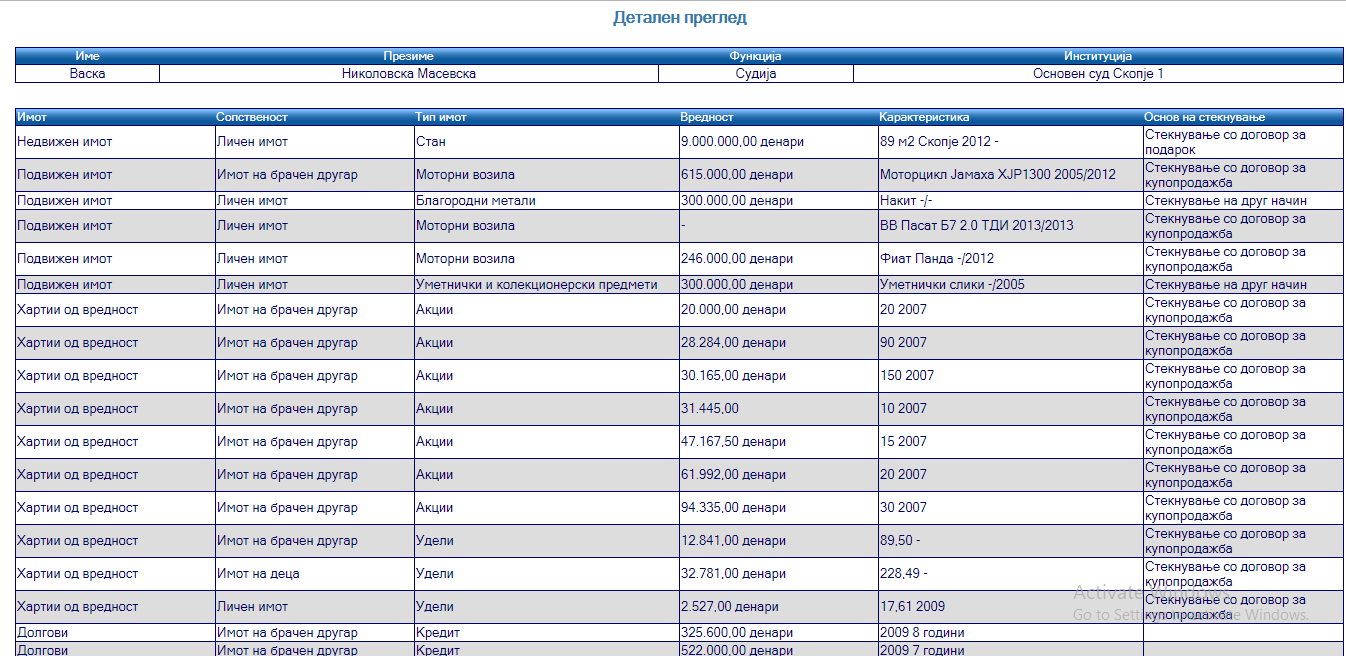The image size is (1346, 656).
Task: Click the Институција column header
Action: click(x=1097, y=56)
